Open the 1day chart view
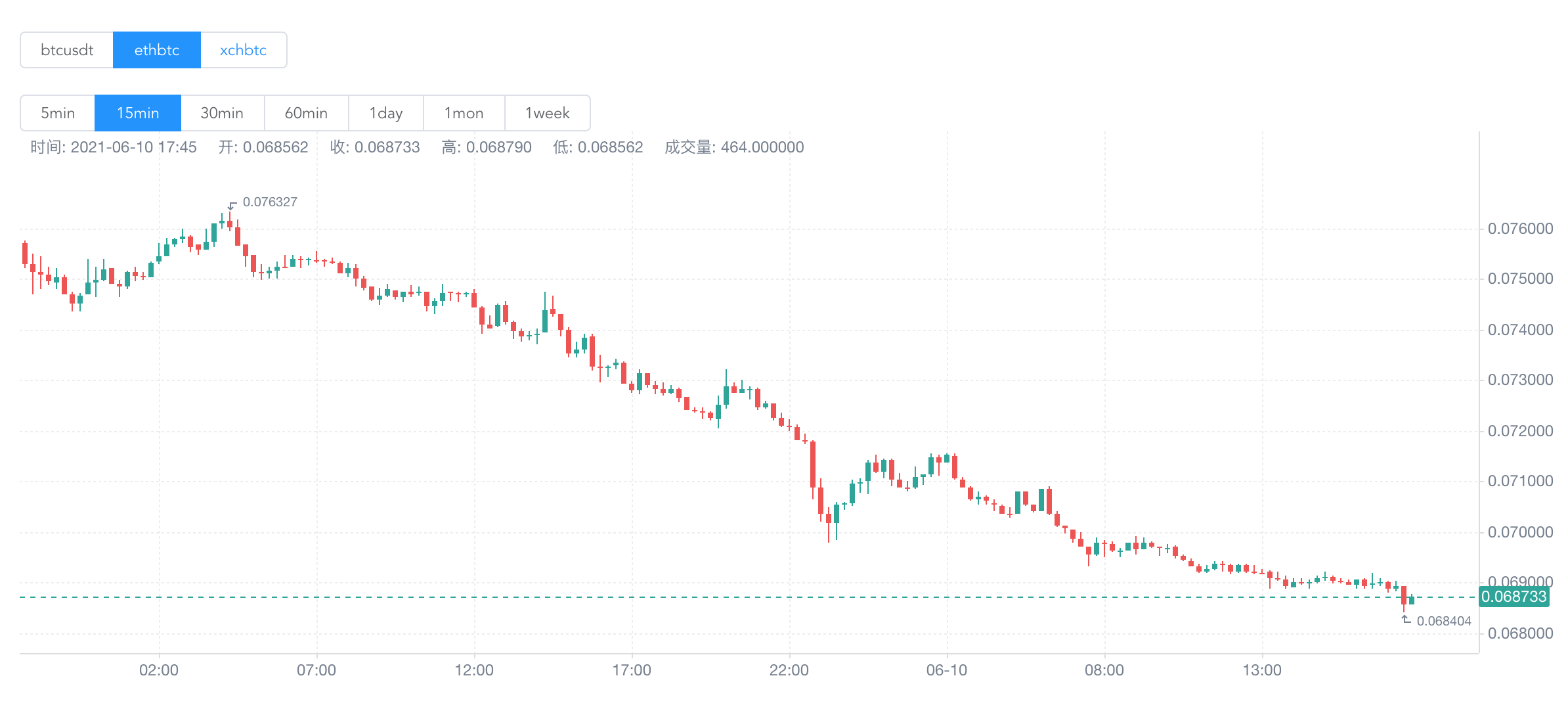Screen dimensions: 1568x703 (x=385, y=112)
